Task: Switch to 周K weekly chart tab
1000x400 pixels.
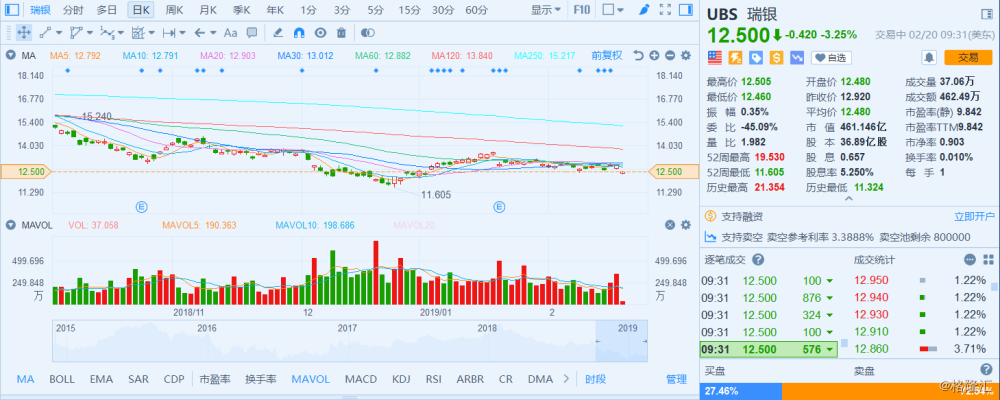Action: (174, 10)
